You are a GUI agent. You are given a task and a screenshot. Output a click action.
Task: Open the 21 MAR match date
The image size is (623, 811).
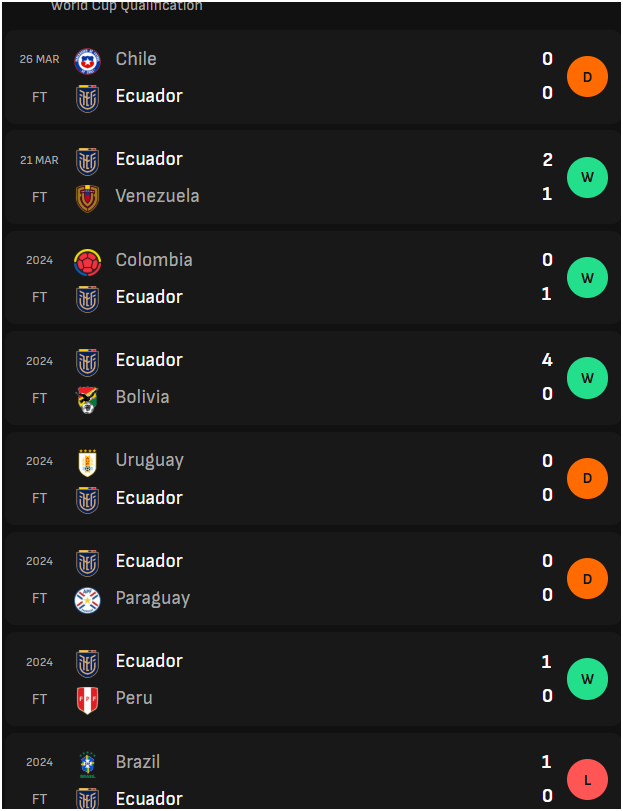pos(39,160)
